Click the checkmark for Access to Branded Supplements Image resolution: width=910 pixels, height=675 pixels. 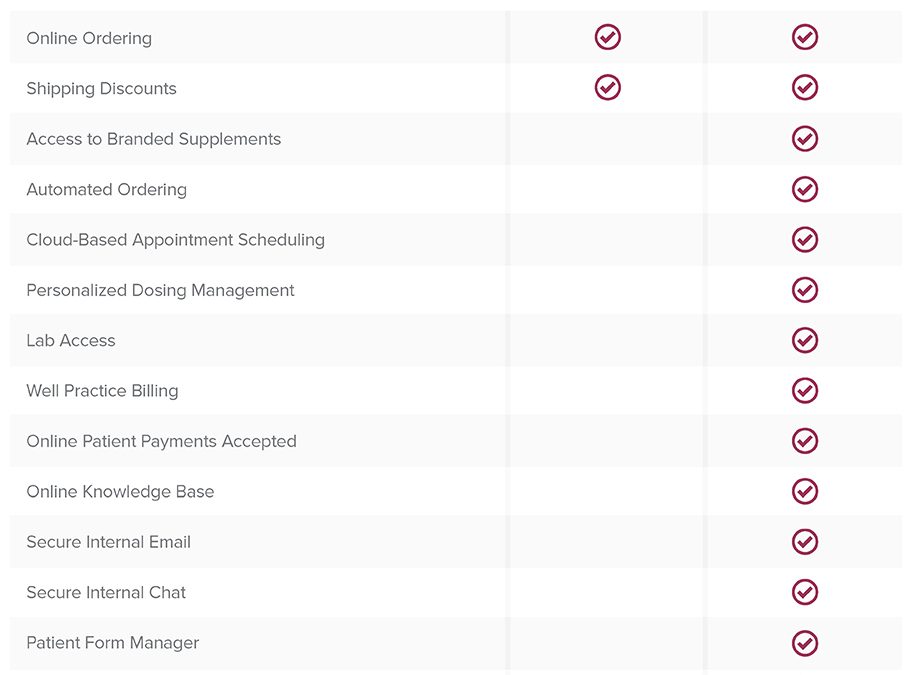[805, 139]
